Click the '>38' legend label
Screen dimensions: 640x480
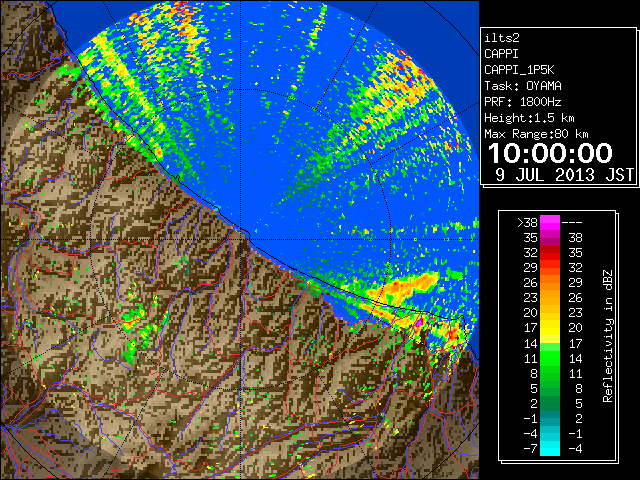coord(527,223)
